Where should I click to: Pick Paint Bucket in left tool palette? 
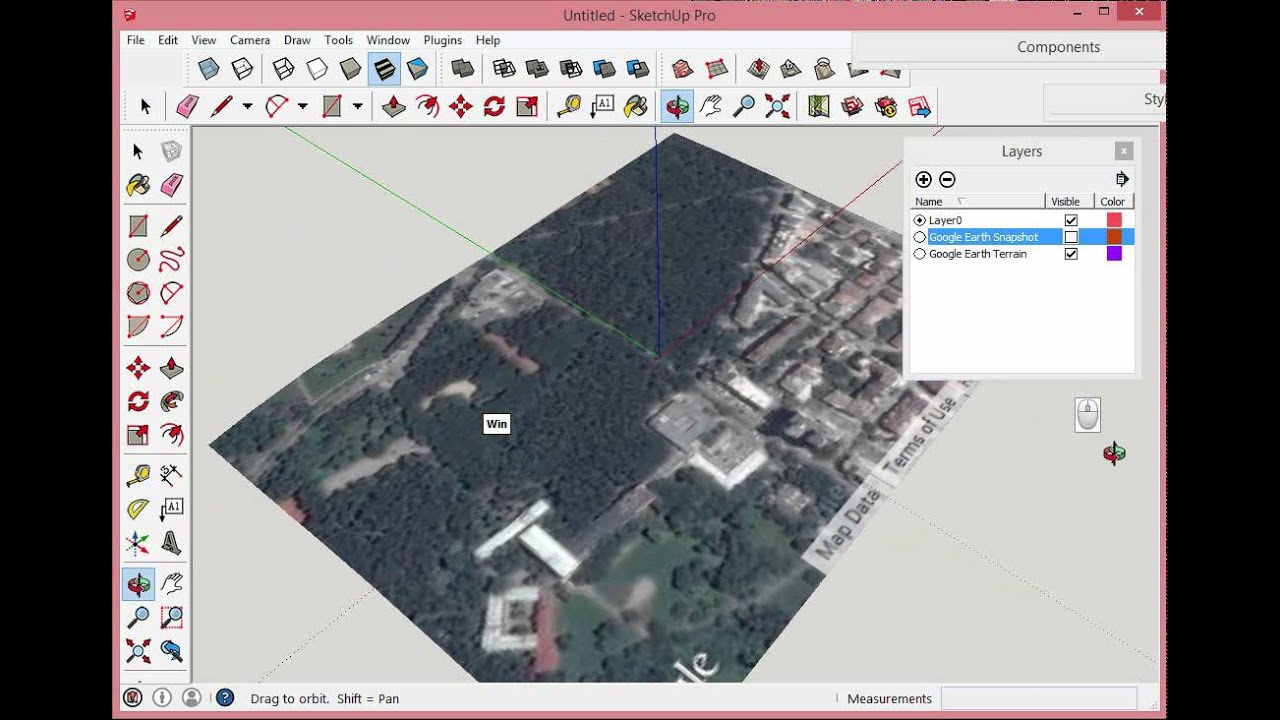coord(138,185)
